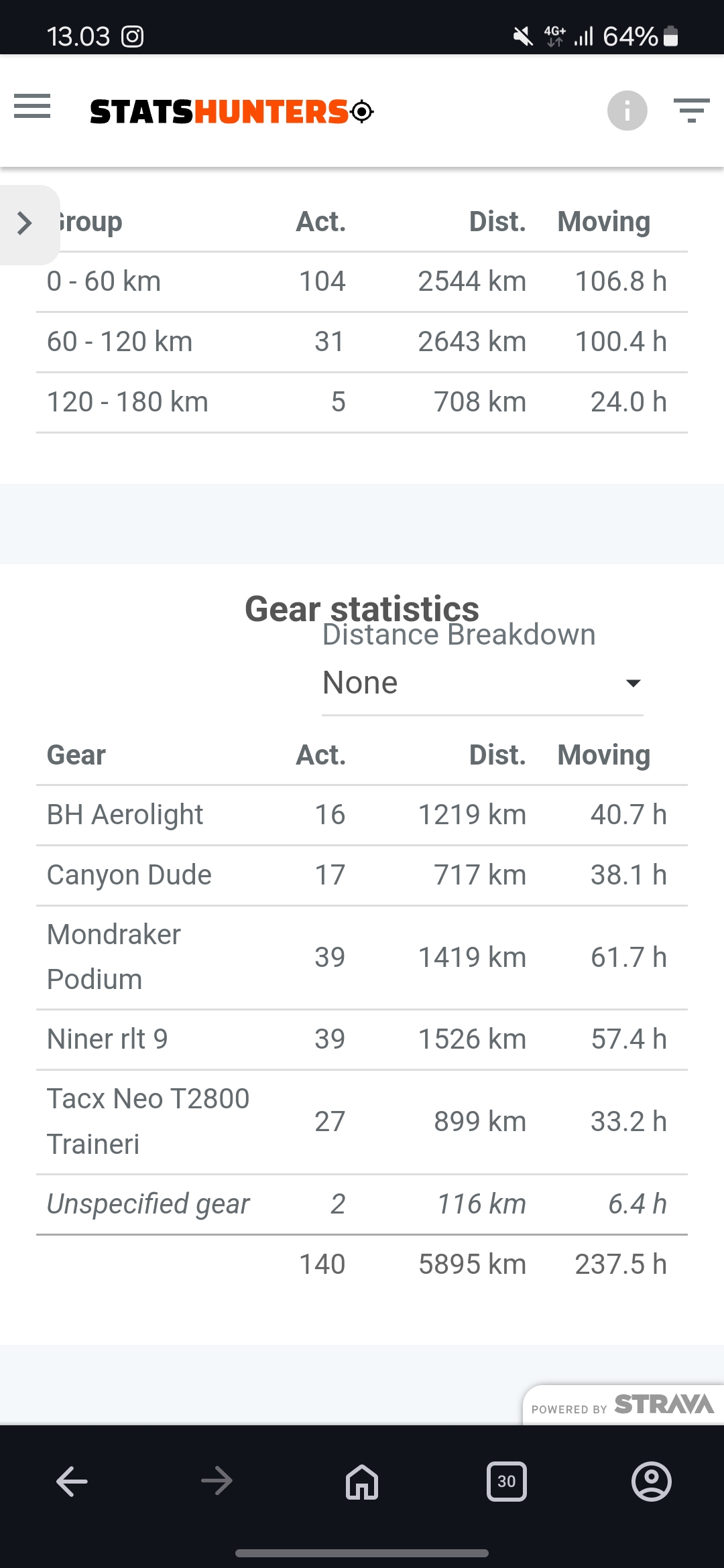Open the browser profile account icon
Screen dimensions: 724x1568
click(651, 1481)
